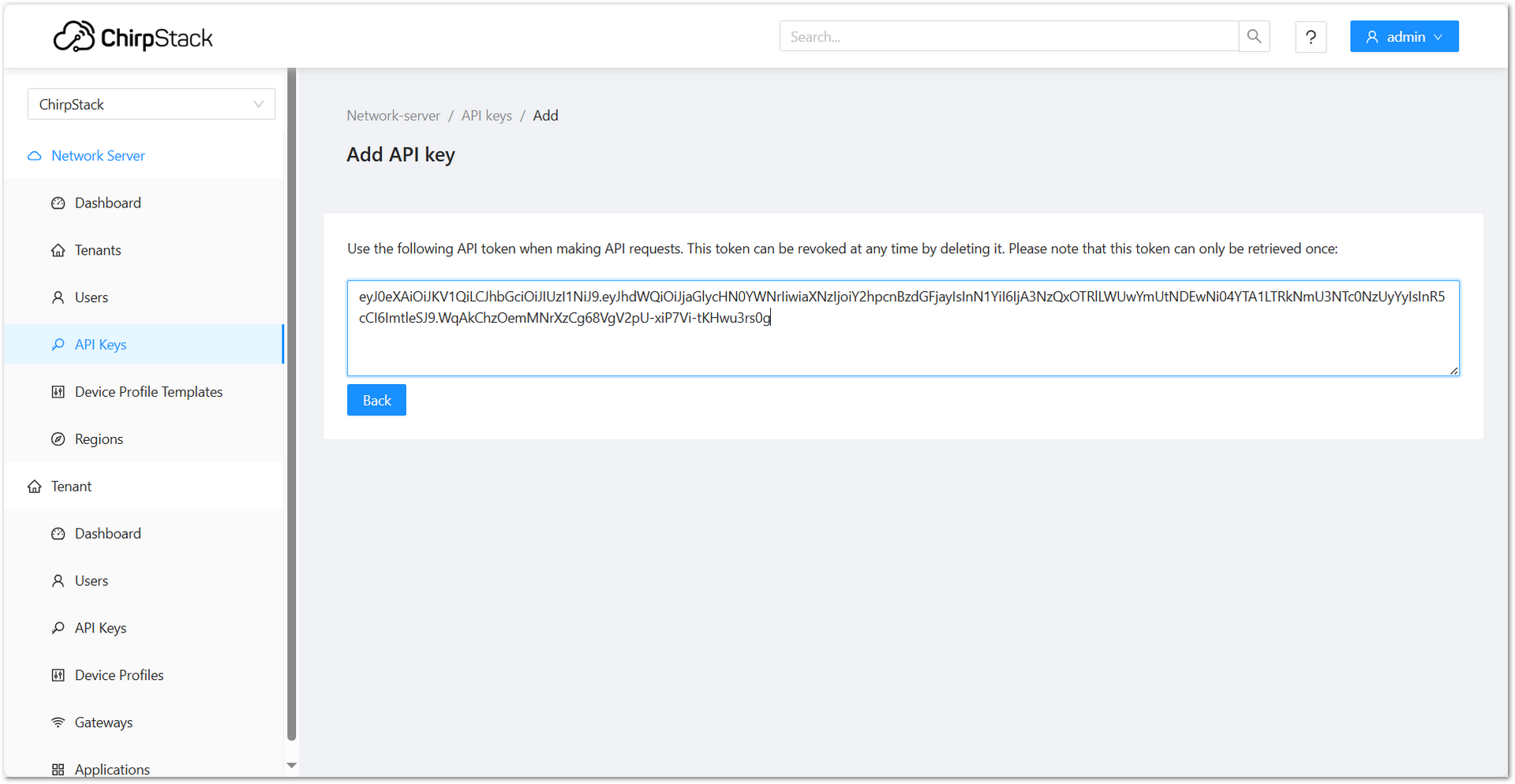
Task: Grab the token textarea resize handle
Action: tap(1453, 370)
